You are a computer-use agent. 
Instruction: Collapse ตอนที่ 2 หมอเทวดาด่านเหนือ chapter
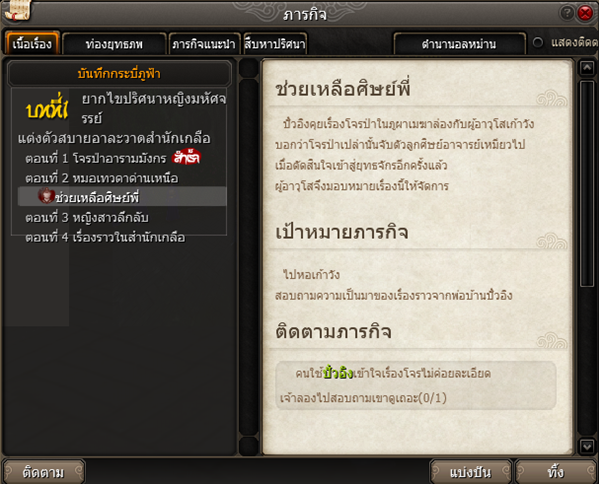point(102,178)
